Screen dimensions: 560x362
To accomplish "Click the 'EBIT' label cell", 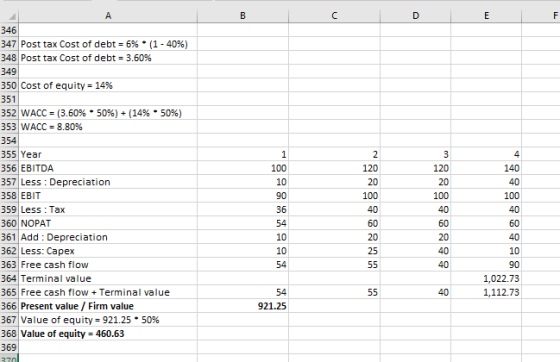I will click(x=108, y=196).
